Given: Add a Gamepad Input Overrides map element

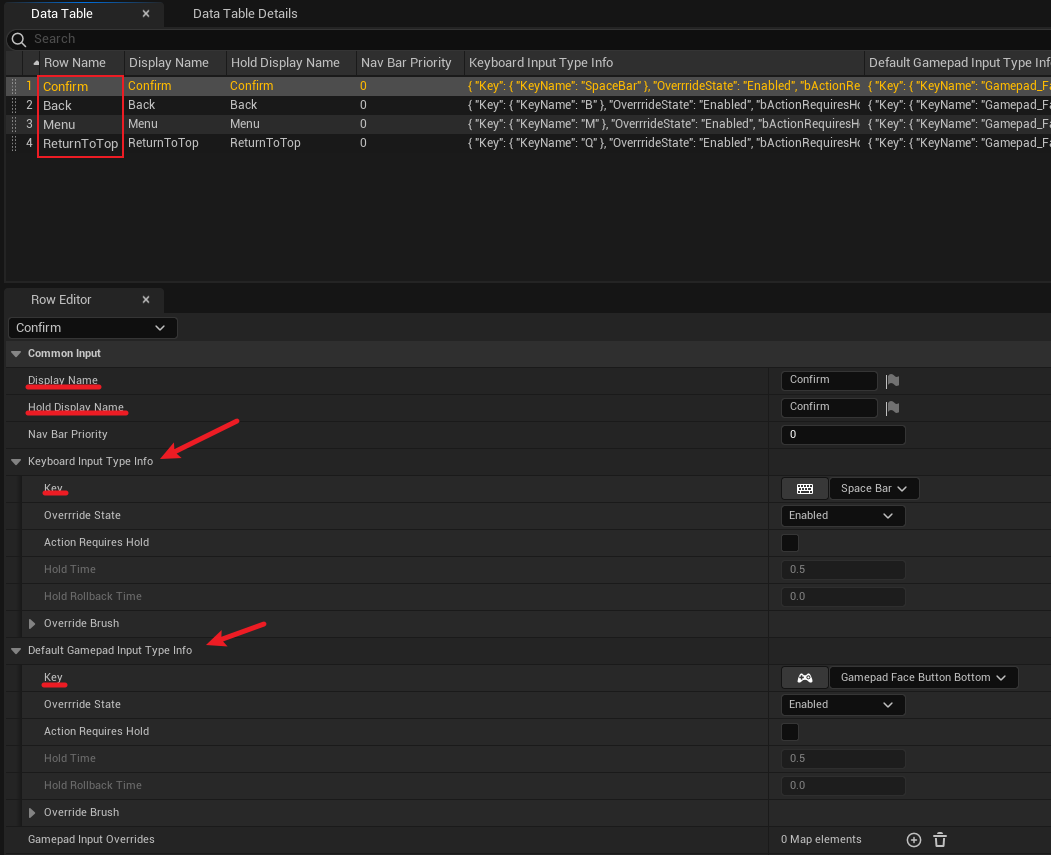Looking at the screenshot, I should (x=914, y=840).
